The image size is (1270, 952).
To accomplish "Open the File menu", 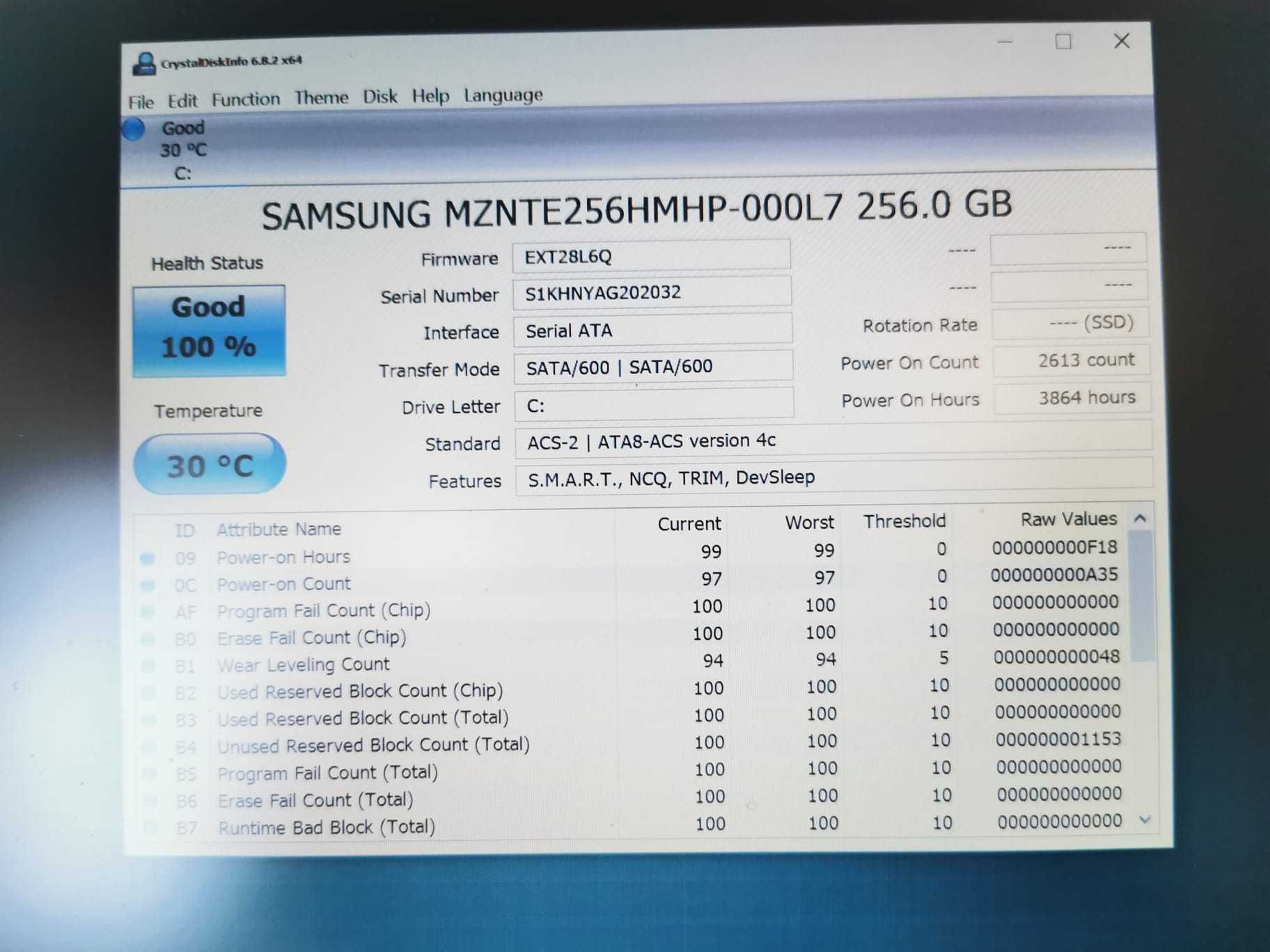I will (141, 102).
